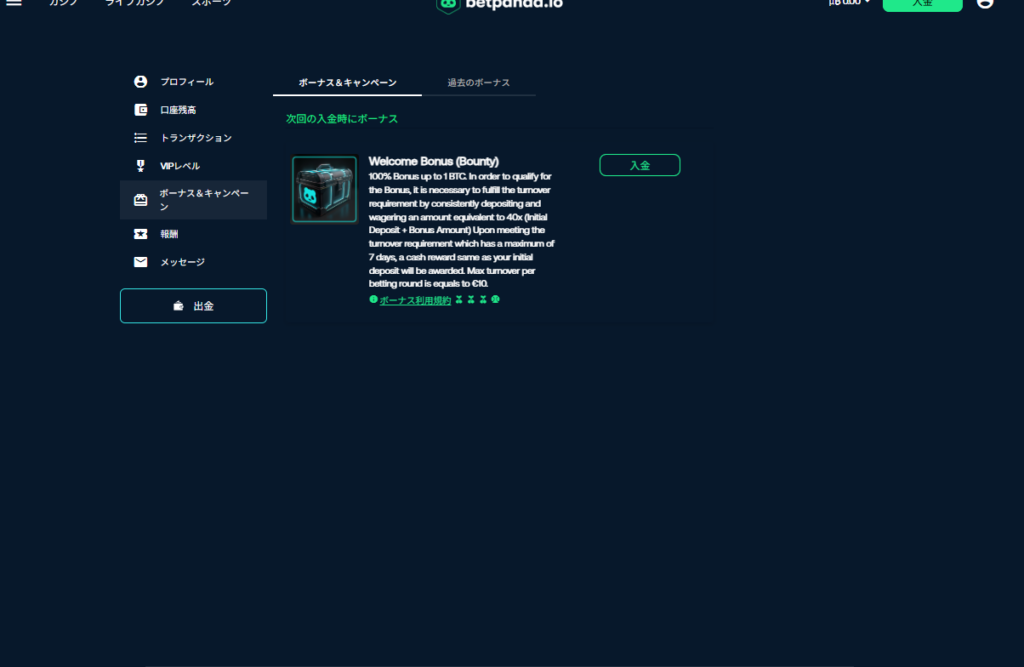1024x667 pixels.
Task: Open the user account icon in the header
Action: [x=985, y=3]
